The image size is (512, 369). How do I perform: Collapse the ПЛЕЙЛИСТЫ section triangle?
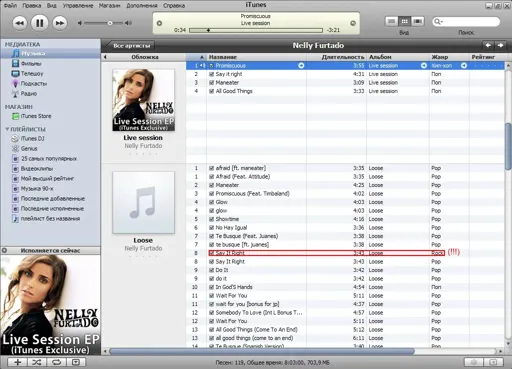(7, 129)
